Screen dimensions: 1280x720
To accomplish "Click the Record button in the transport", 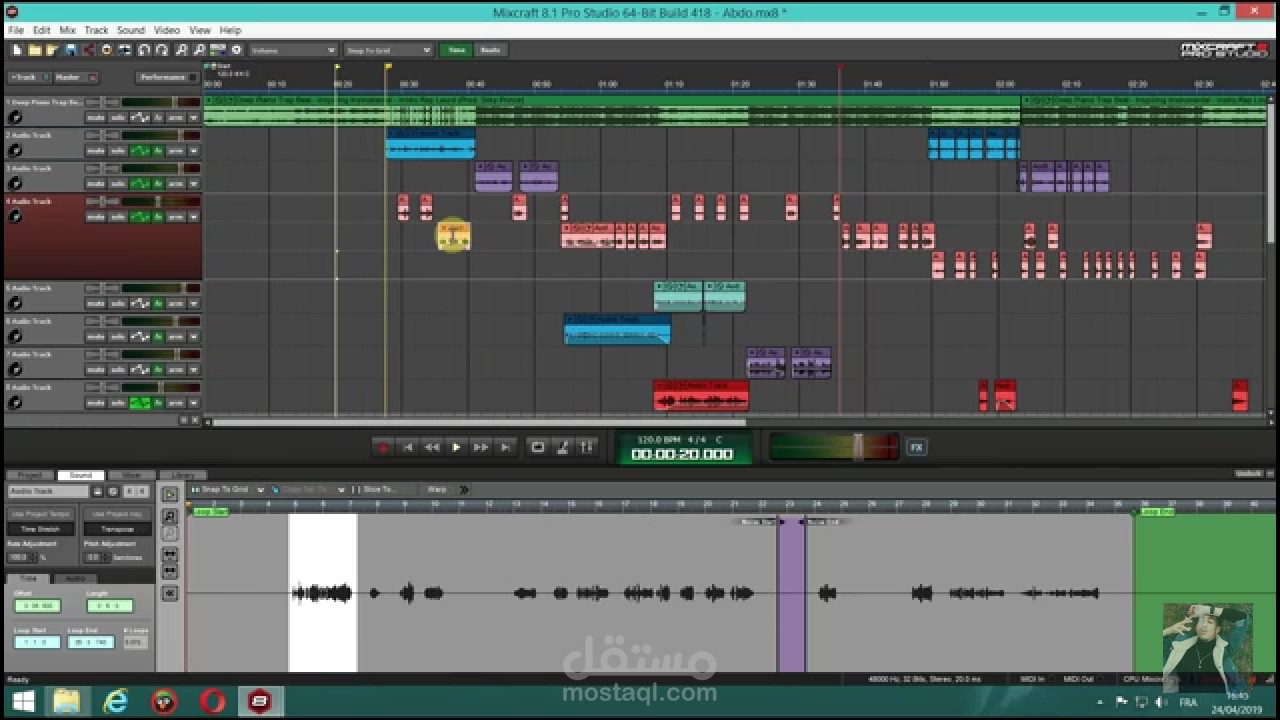I will coord(383,447).
